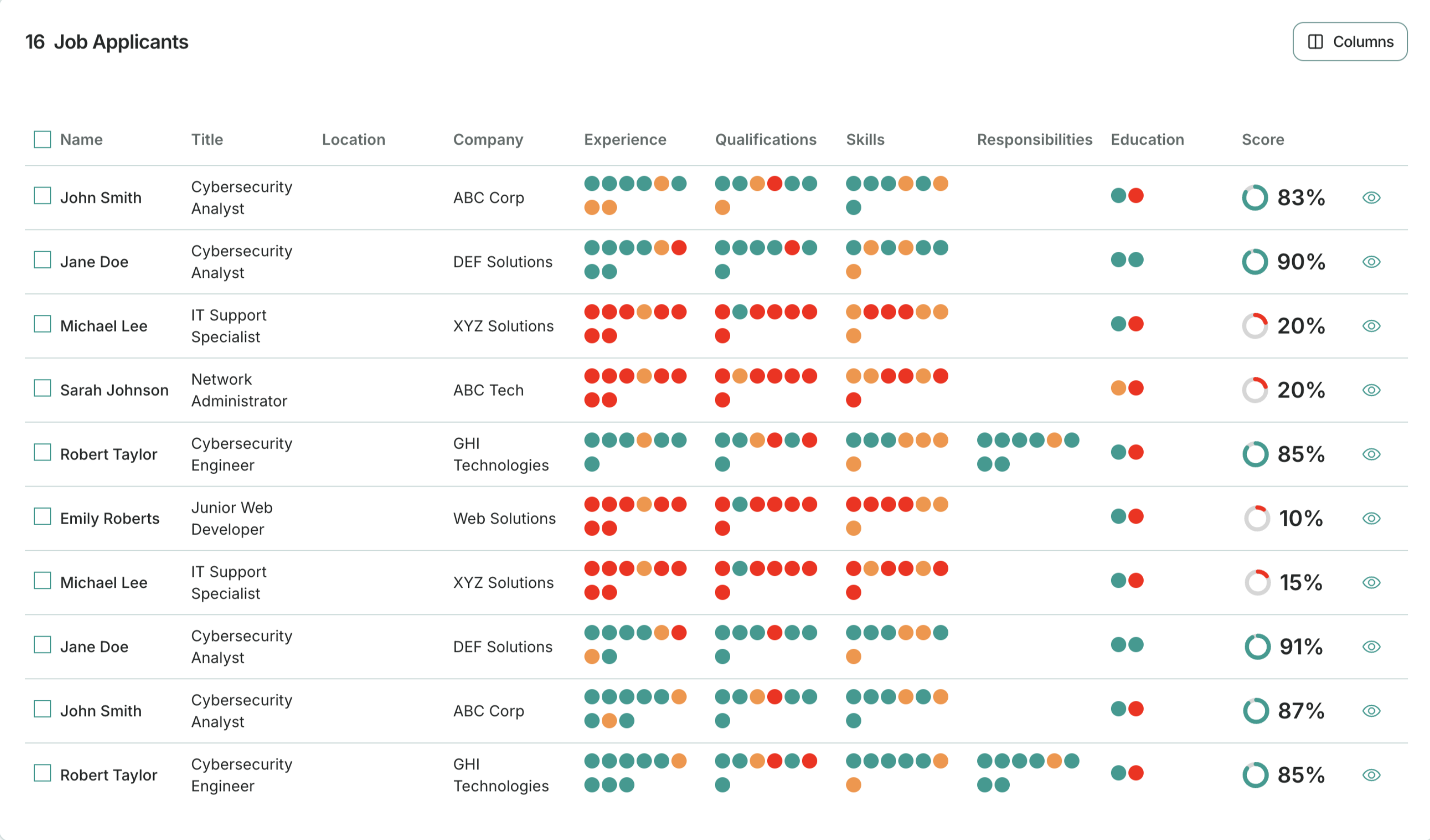Tick the select-all checkbox beside Name
1430x840 pixels.
coord(42,140)
